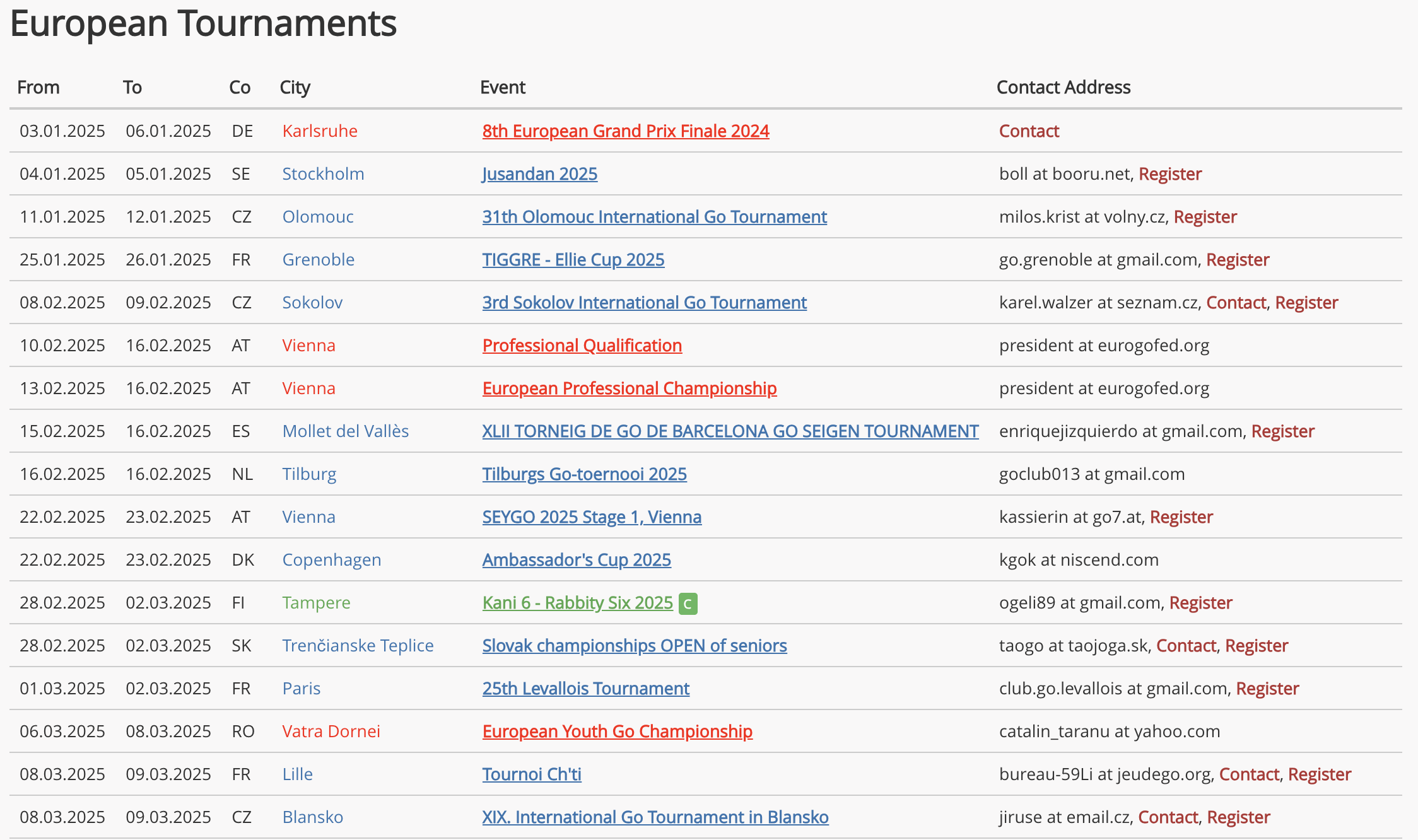Open European Youth Go Championship link
This screenshot has width=1418, height=840.
click(617, 732)
